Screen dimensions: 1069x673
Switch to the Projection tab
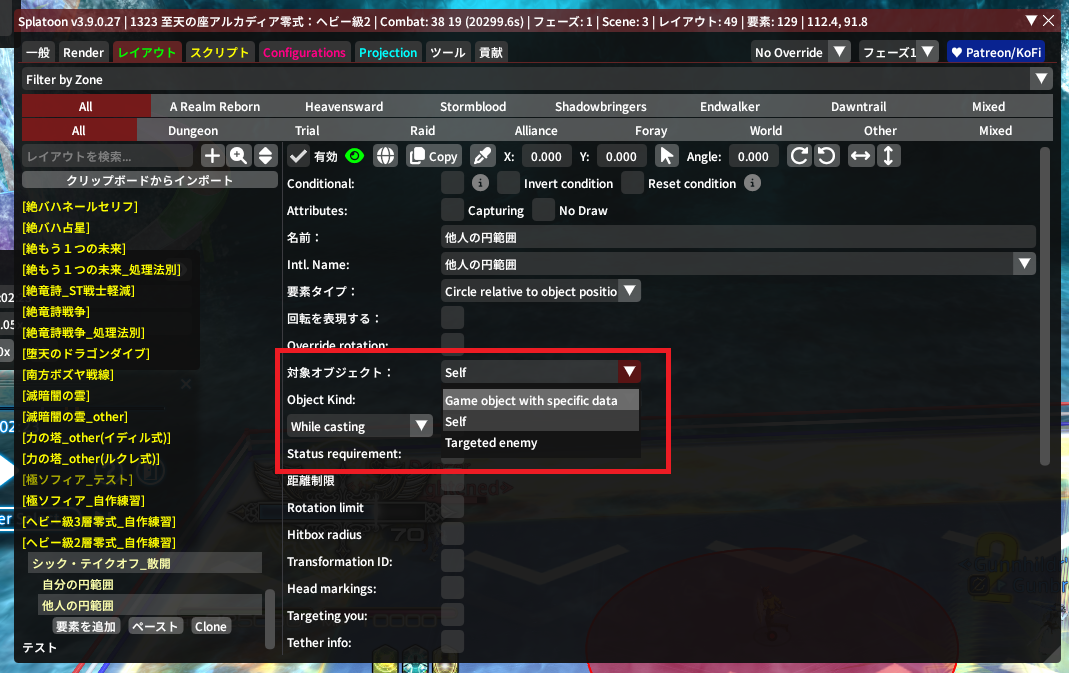[388, 52]
